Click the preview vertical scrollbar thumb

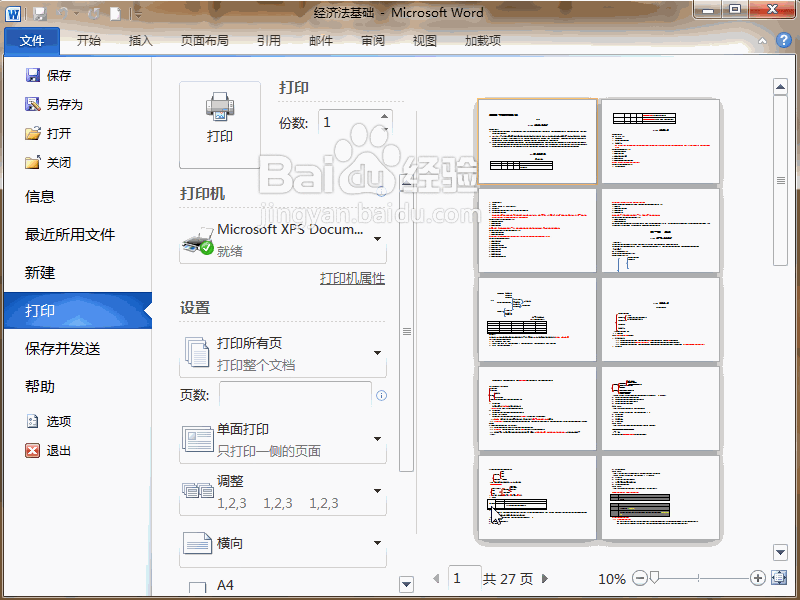[x=780, y=181]
